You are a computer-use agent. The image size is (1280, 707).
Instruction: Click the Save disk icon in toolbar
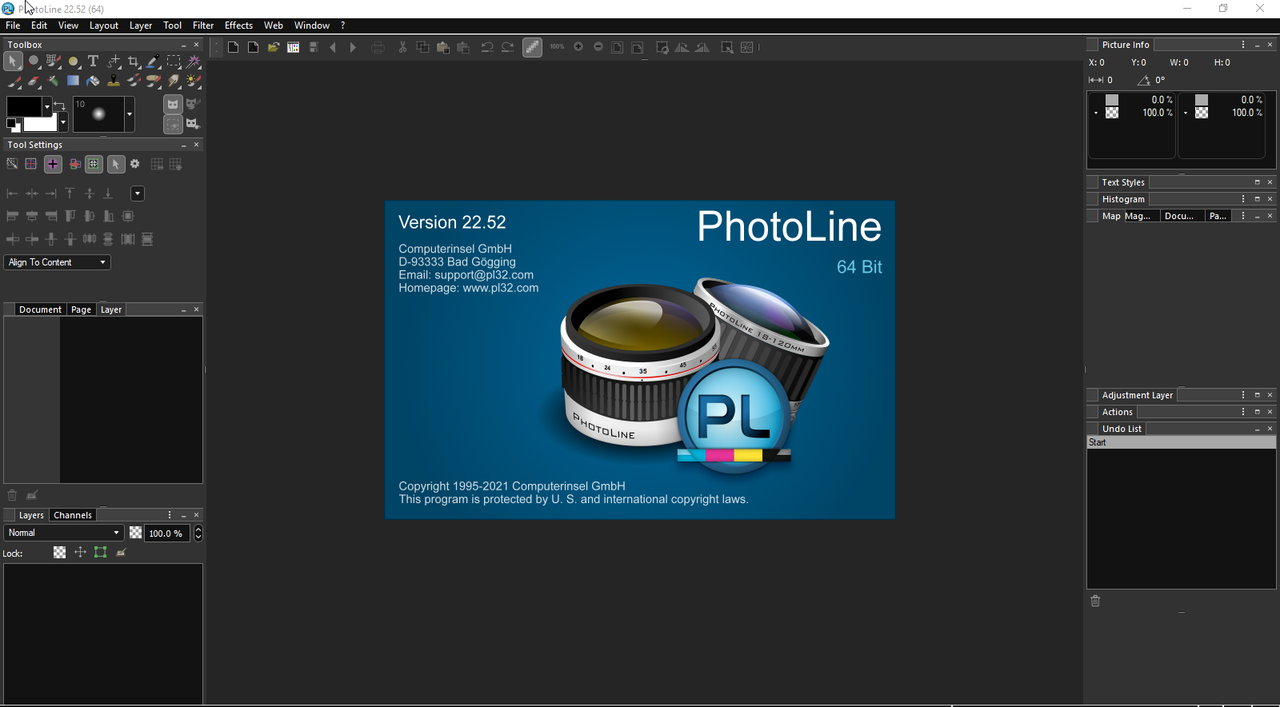tap(314, 47)
